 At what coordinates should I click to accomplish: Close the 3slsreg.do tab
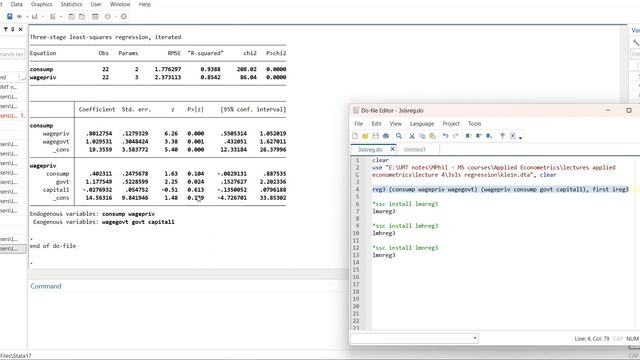click(x=392, y=149)
